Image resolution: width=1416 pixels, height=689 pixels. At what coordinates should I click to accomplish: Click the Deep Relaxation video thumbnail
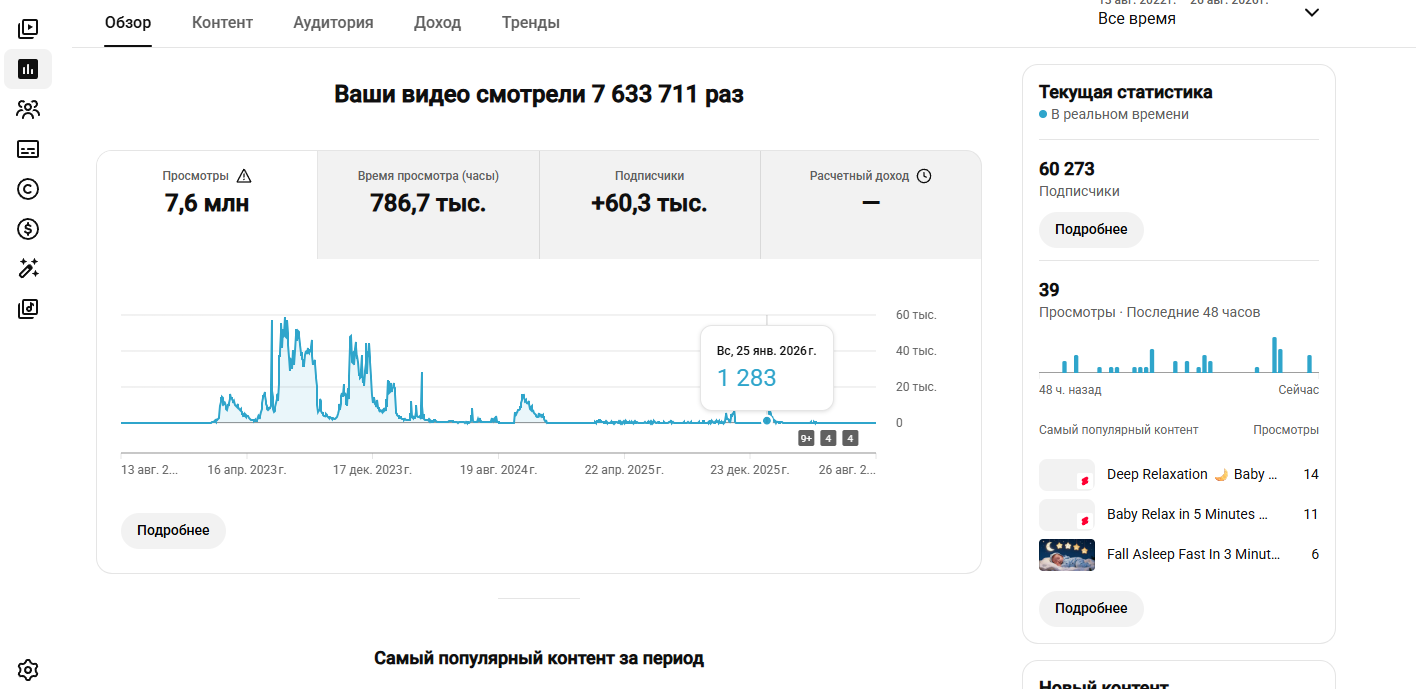click(1067, 475)
